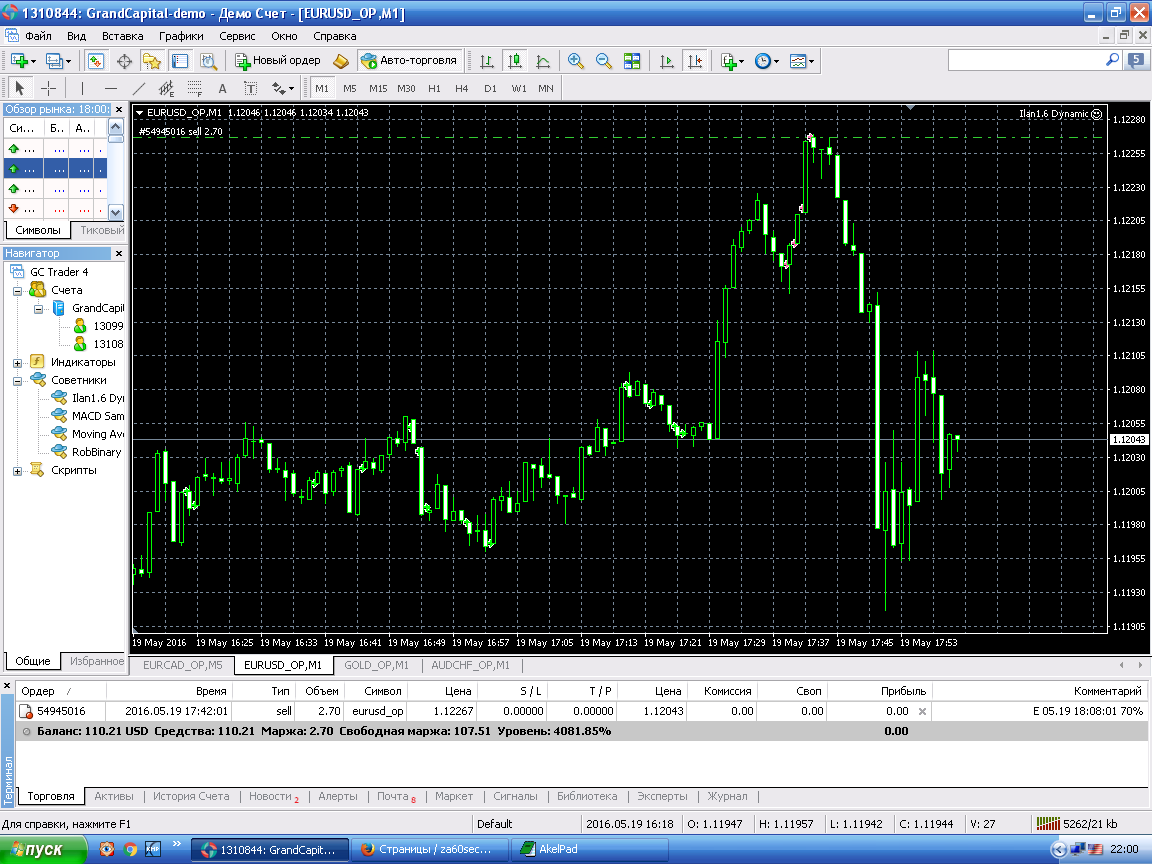Select the crosshair tool

coord(48,88)
